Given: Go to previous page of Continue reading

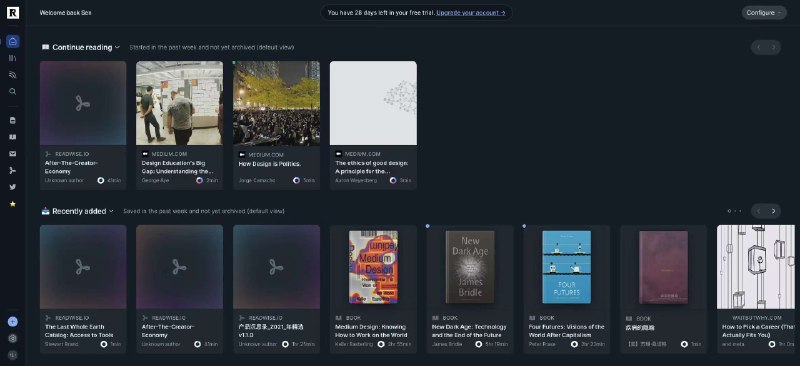Looking at the screenshot, I should click(x=758, y=47).
